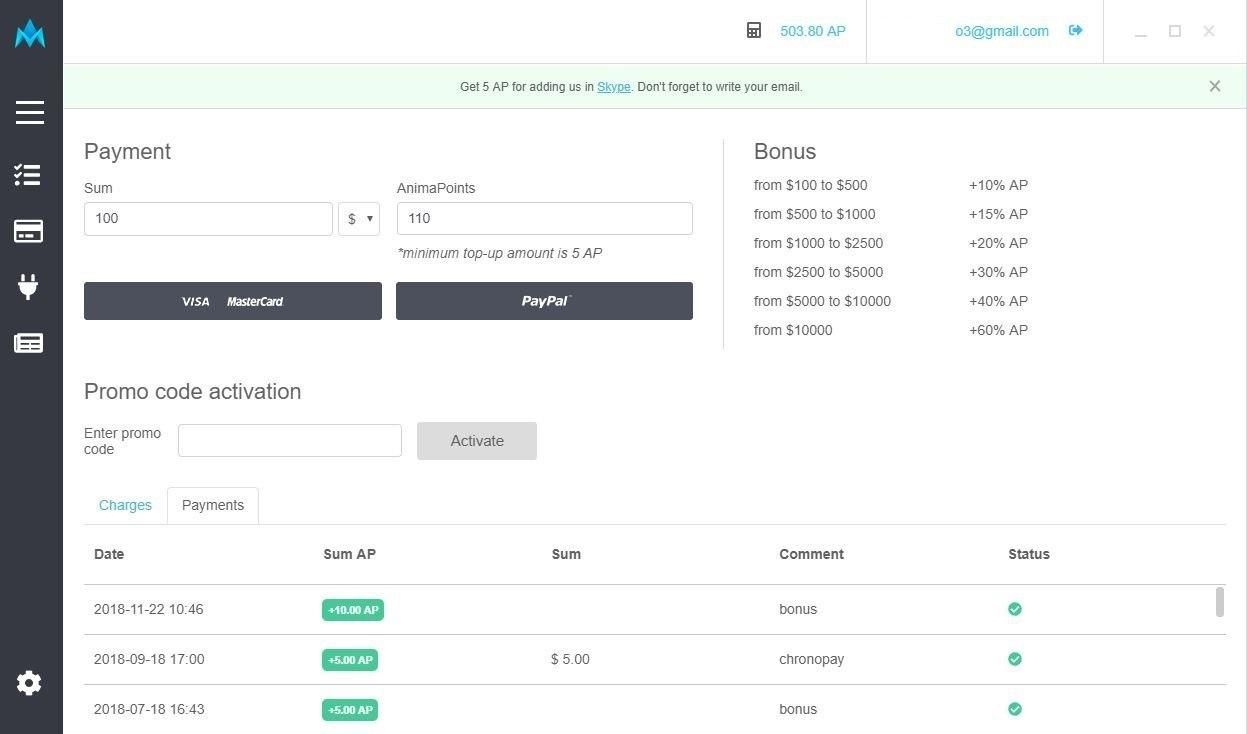Focus the promo code text field
The width and height of the screenshot is (1247, 734).
click(x=290, y=441)
